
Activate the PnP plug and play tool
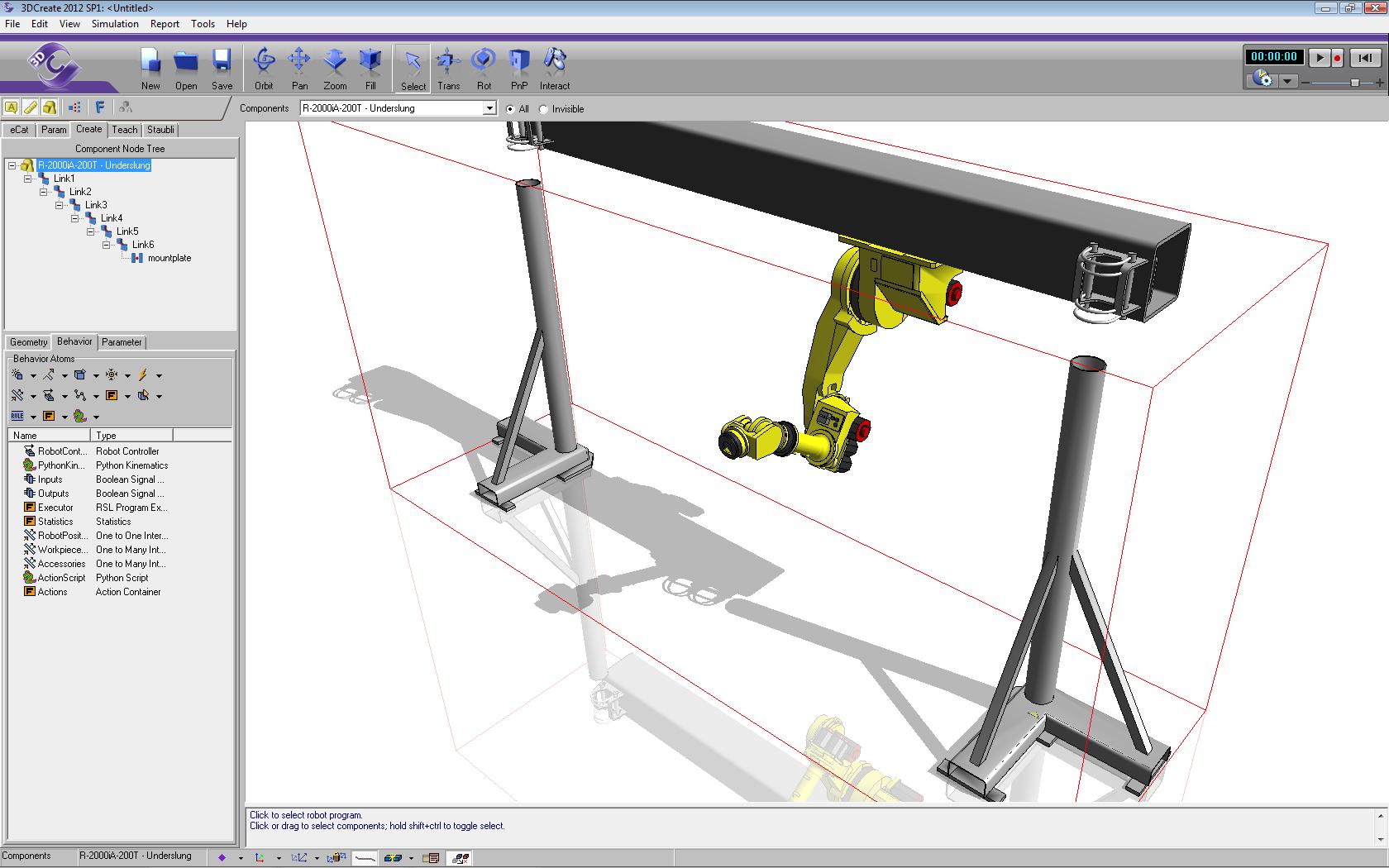click(x=519, y=67)
